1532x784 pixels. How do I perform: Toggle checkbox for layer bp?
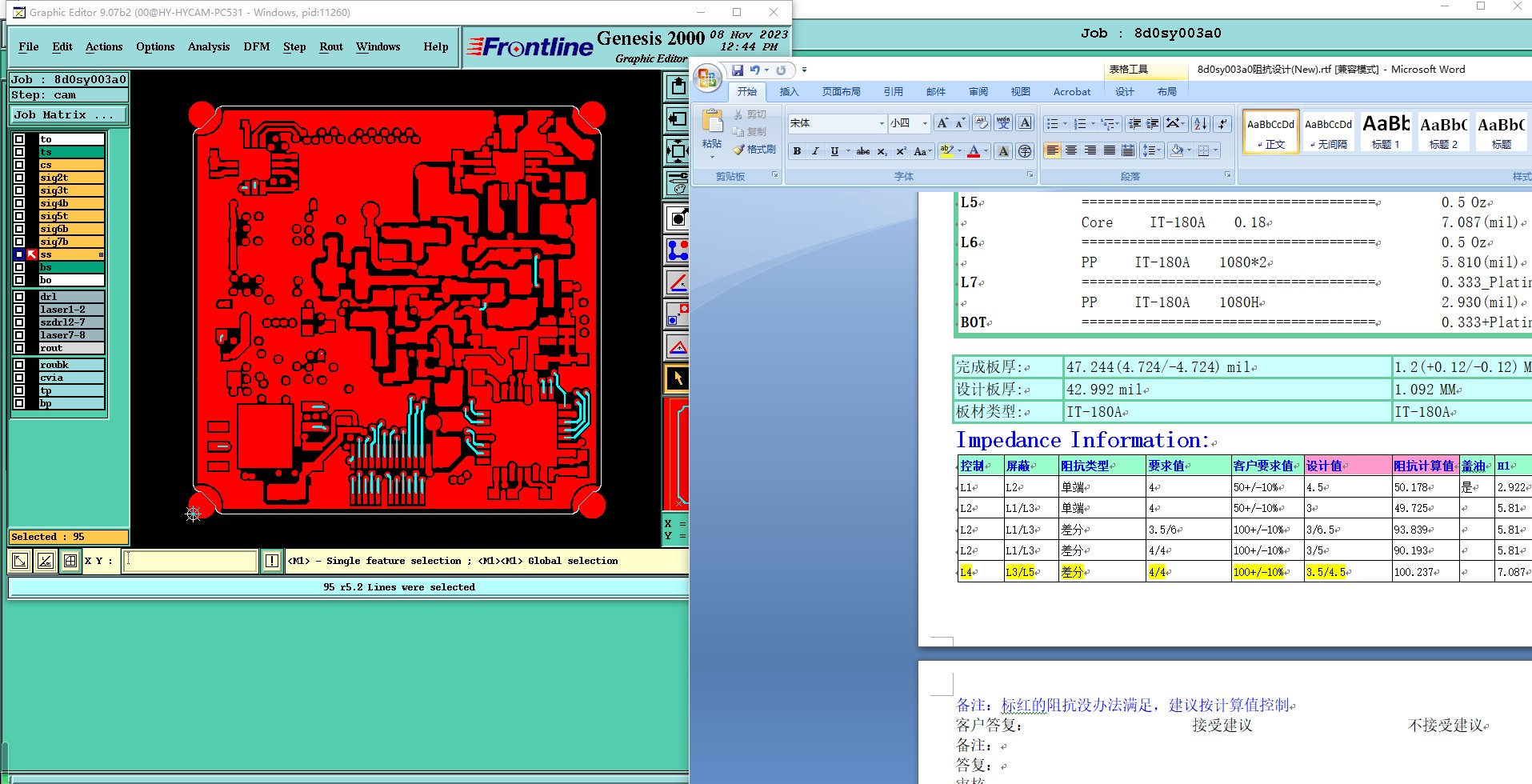[x=19, y=403]
